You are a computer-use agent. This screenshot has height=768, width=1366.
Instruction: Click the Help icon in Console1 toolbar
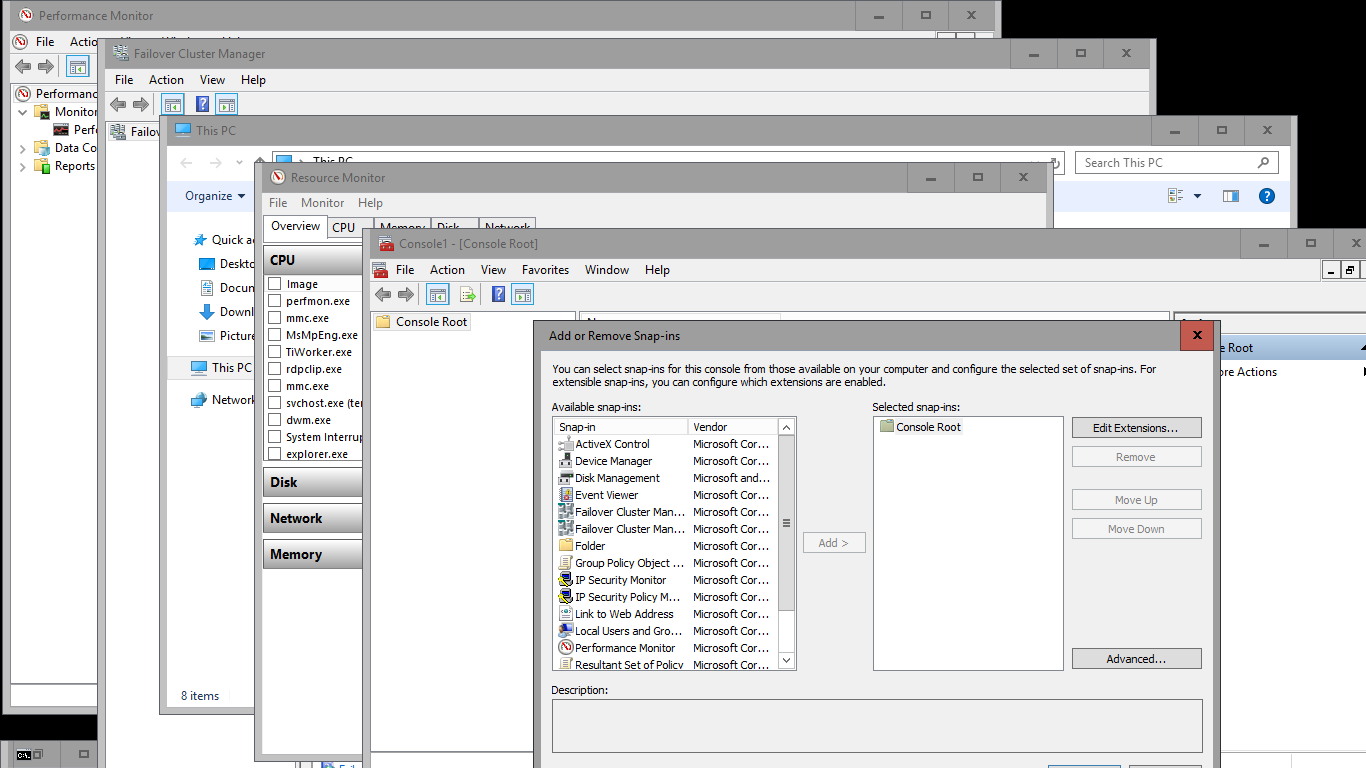498,294
